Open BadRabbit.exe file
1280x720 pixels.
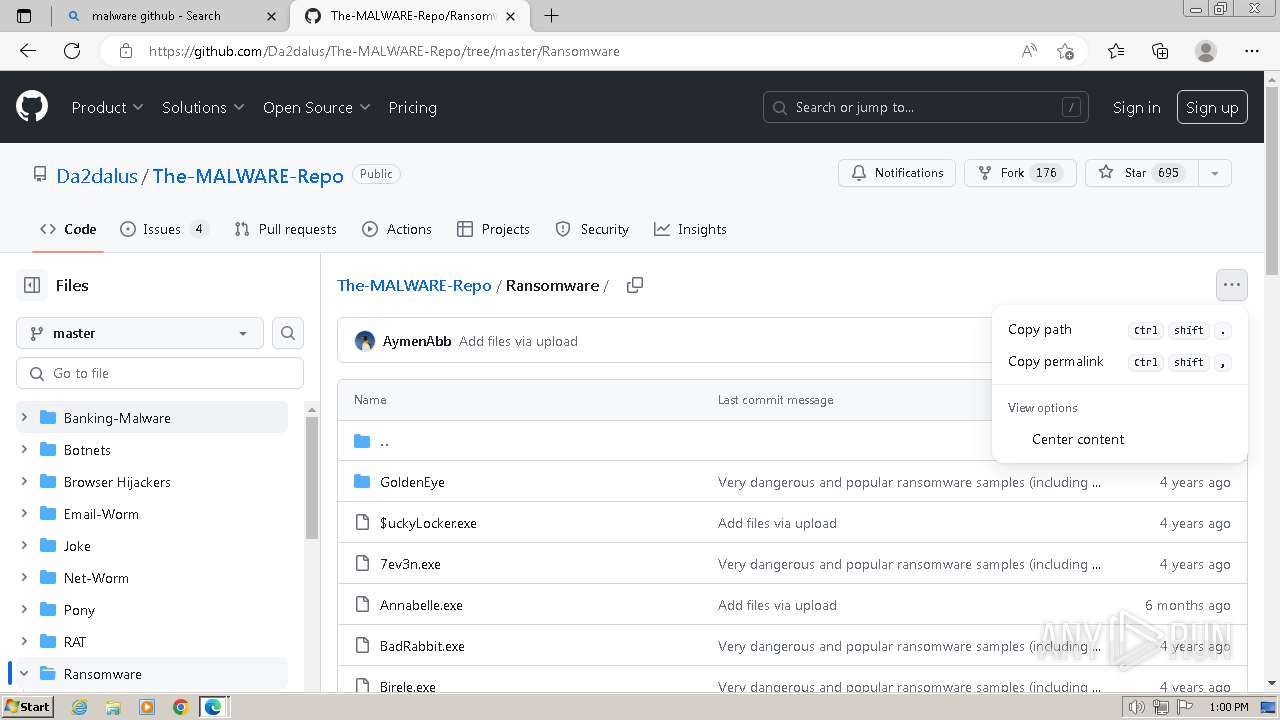click(422, 646)
